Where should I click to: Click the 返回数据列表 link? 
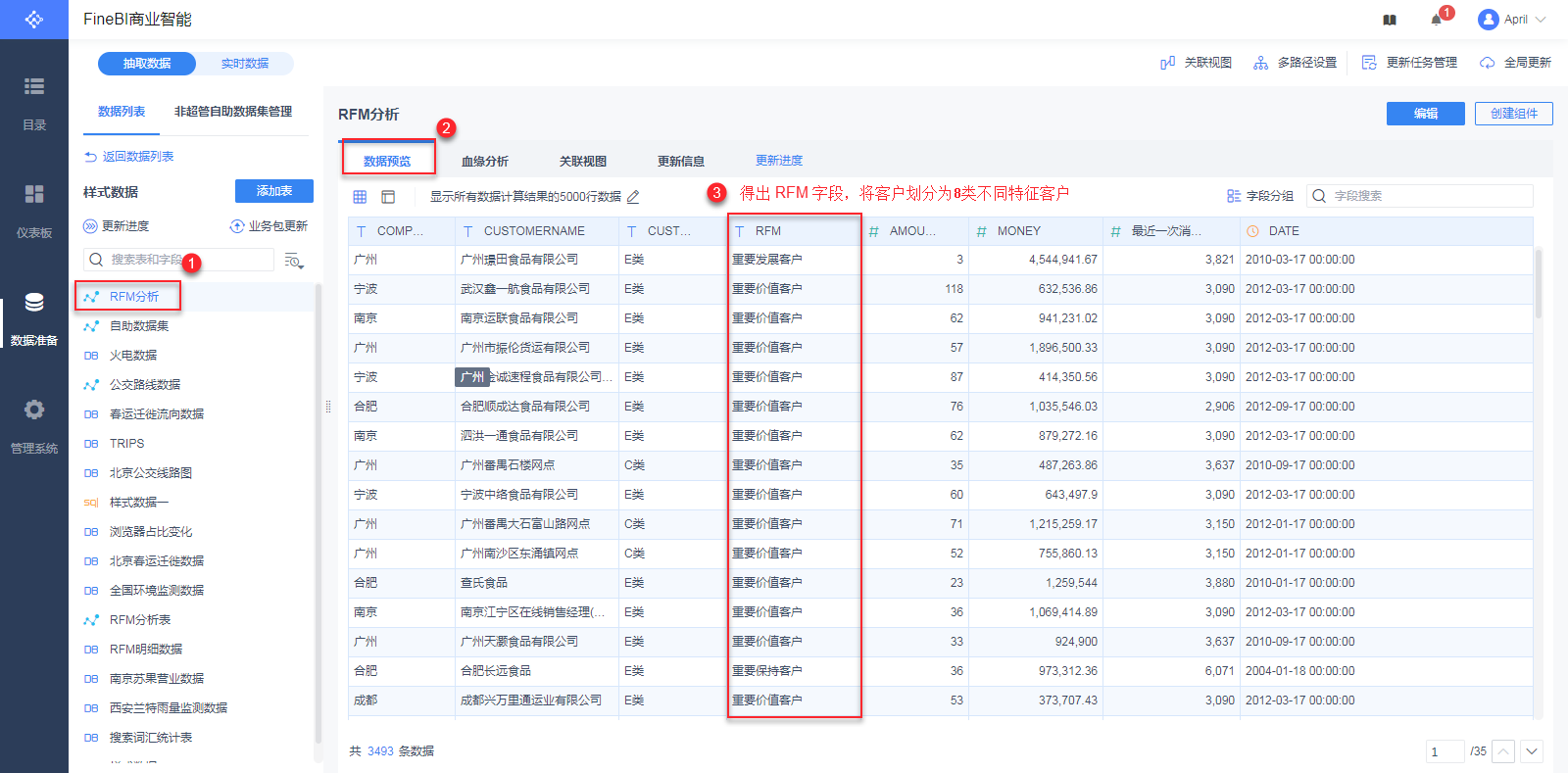pyautogui.click(x=138, y=157)
